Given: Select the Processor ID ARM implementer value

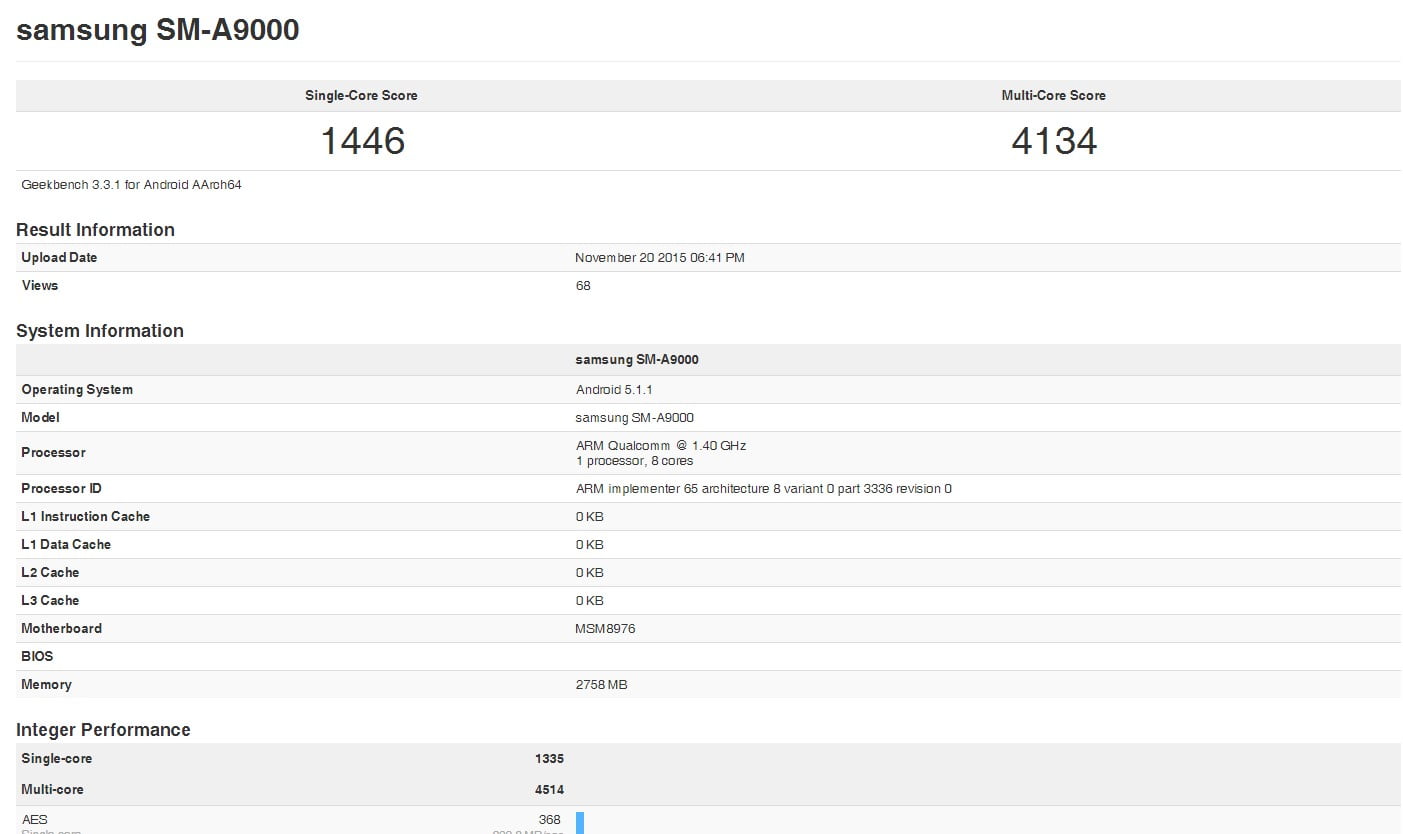Looking at the screenshot, I should click(763, 489).
